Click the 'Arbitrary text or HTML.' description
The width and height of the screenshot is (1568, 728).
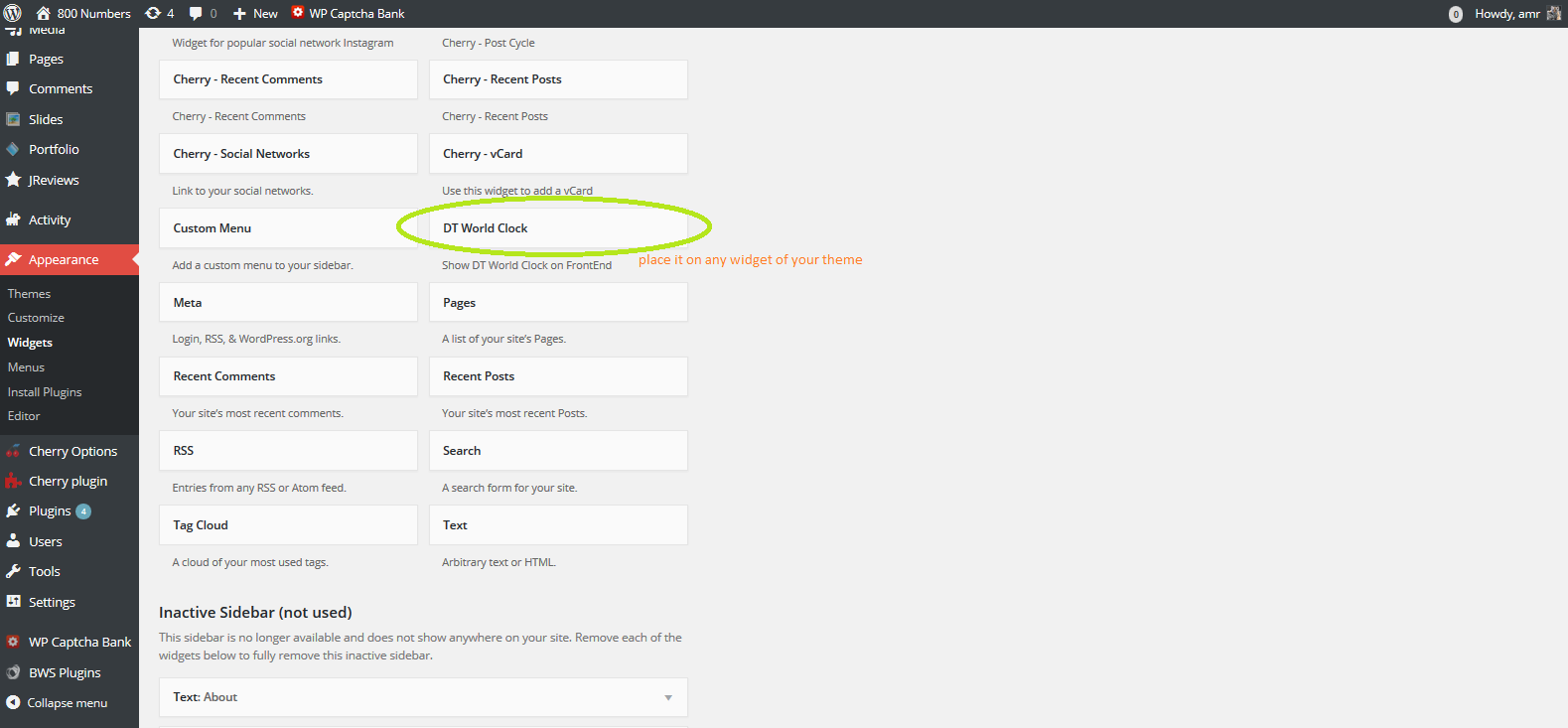tap(499, 562)
